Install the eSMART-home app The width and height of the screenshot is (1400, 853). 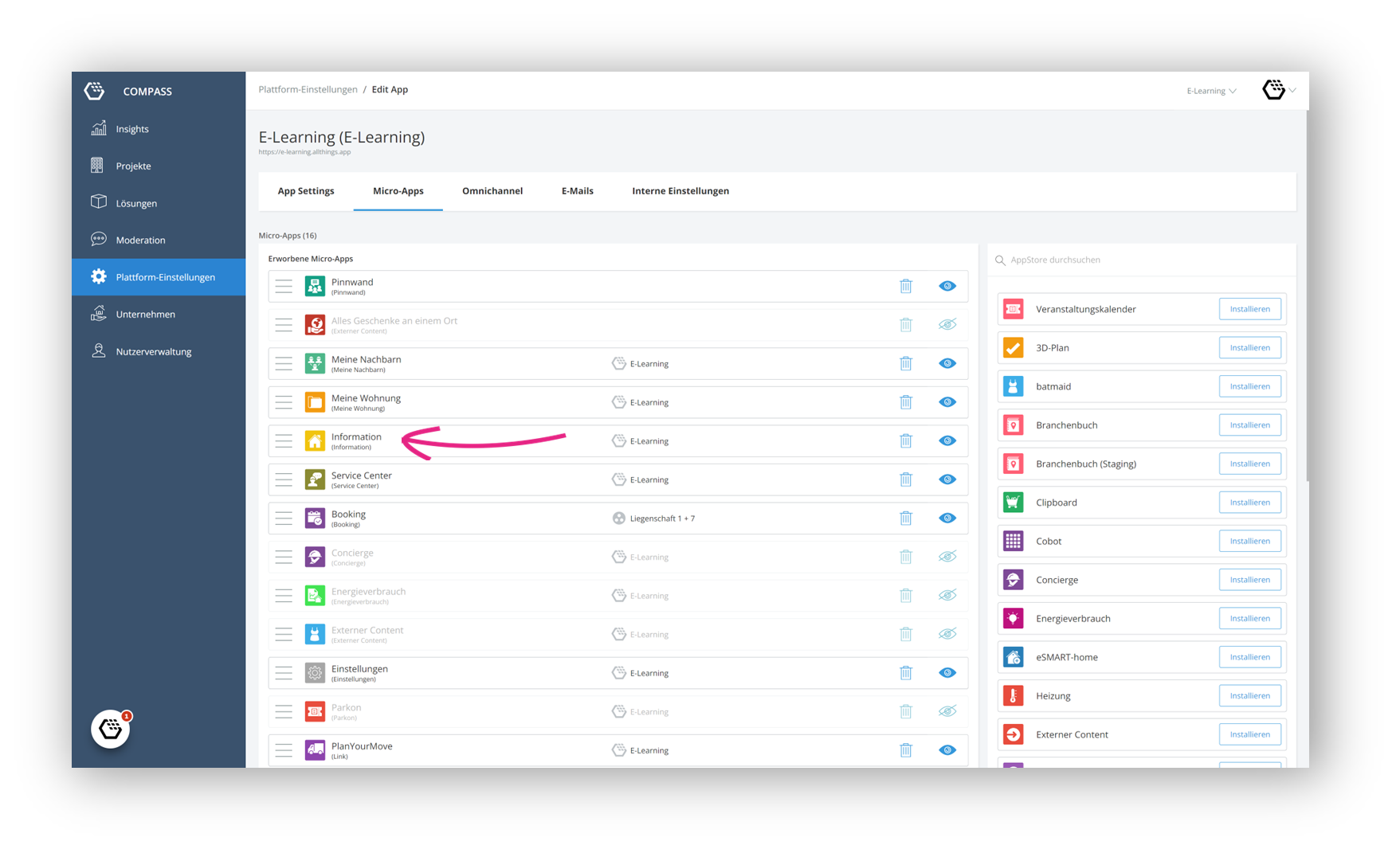tap(1249, 657)
